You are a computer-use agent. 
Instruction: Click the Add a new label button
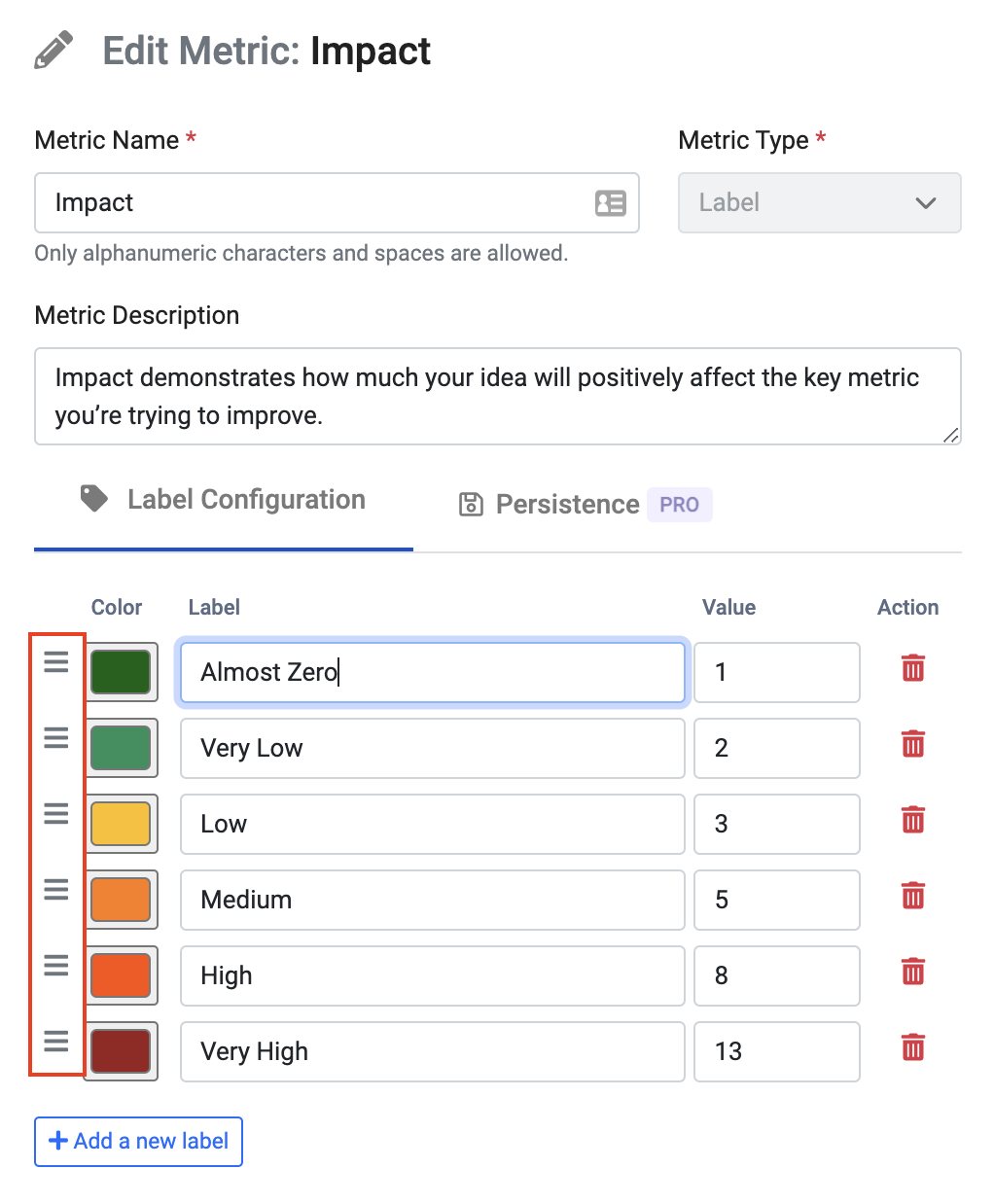pyautogui.click(x=138, y=1141)
